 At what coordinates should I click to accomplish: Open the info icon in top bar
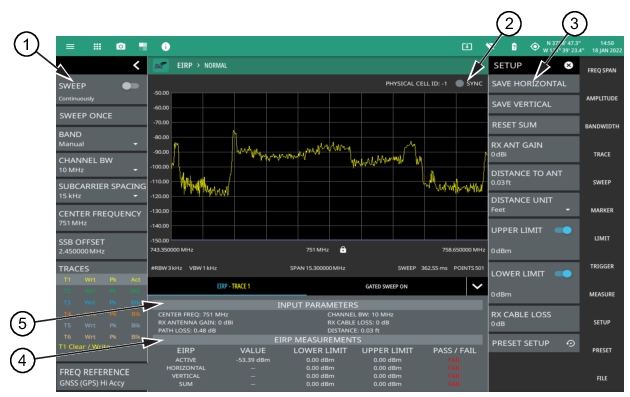166,47
